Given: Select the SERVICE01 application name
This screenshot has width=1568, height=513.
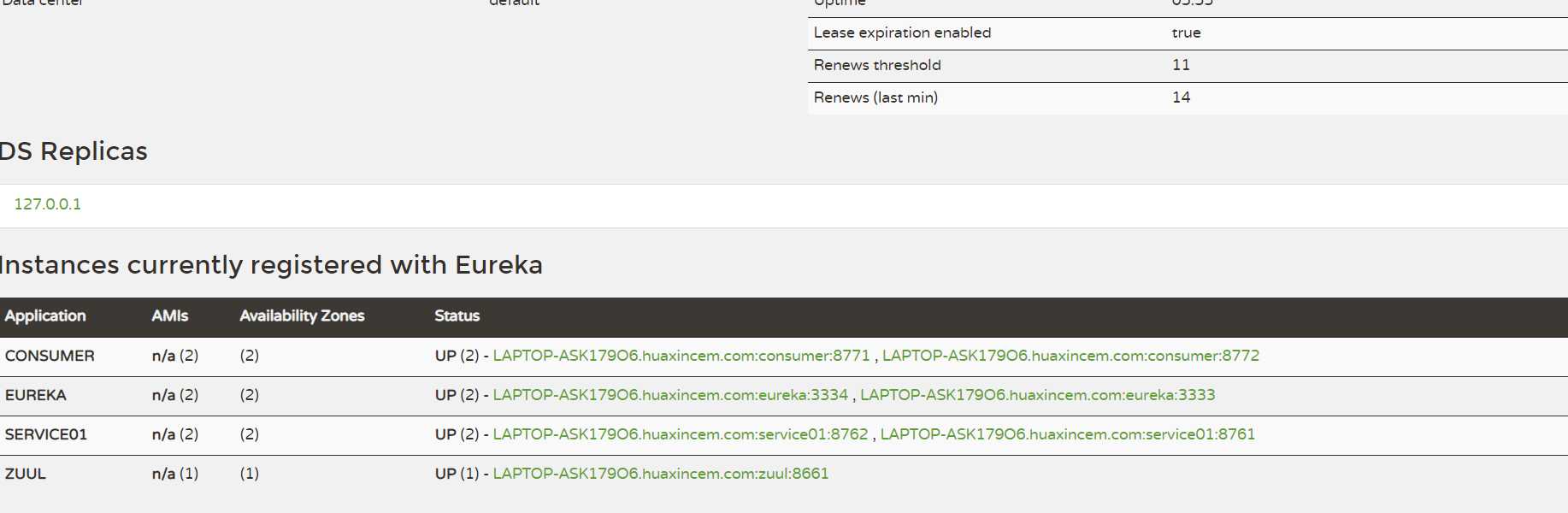Looking at the screenshot, I should 46,434.
